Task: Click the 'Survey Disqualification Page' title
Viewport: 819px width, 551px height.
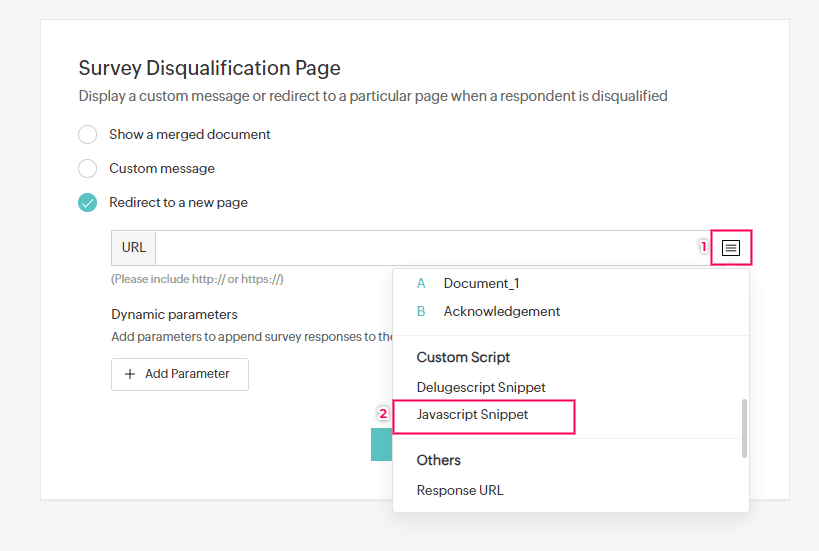Action: [210, 68]
